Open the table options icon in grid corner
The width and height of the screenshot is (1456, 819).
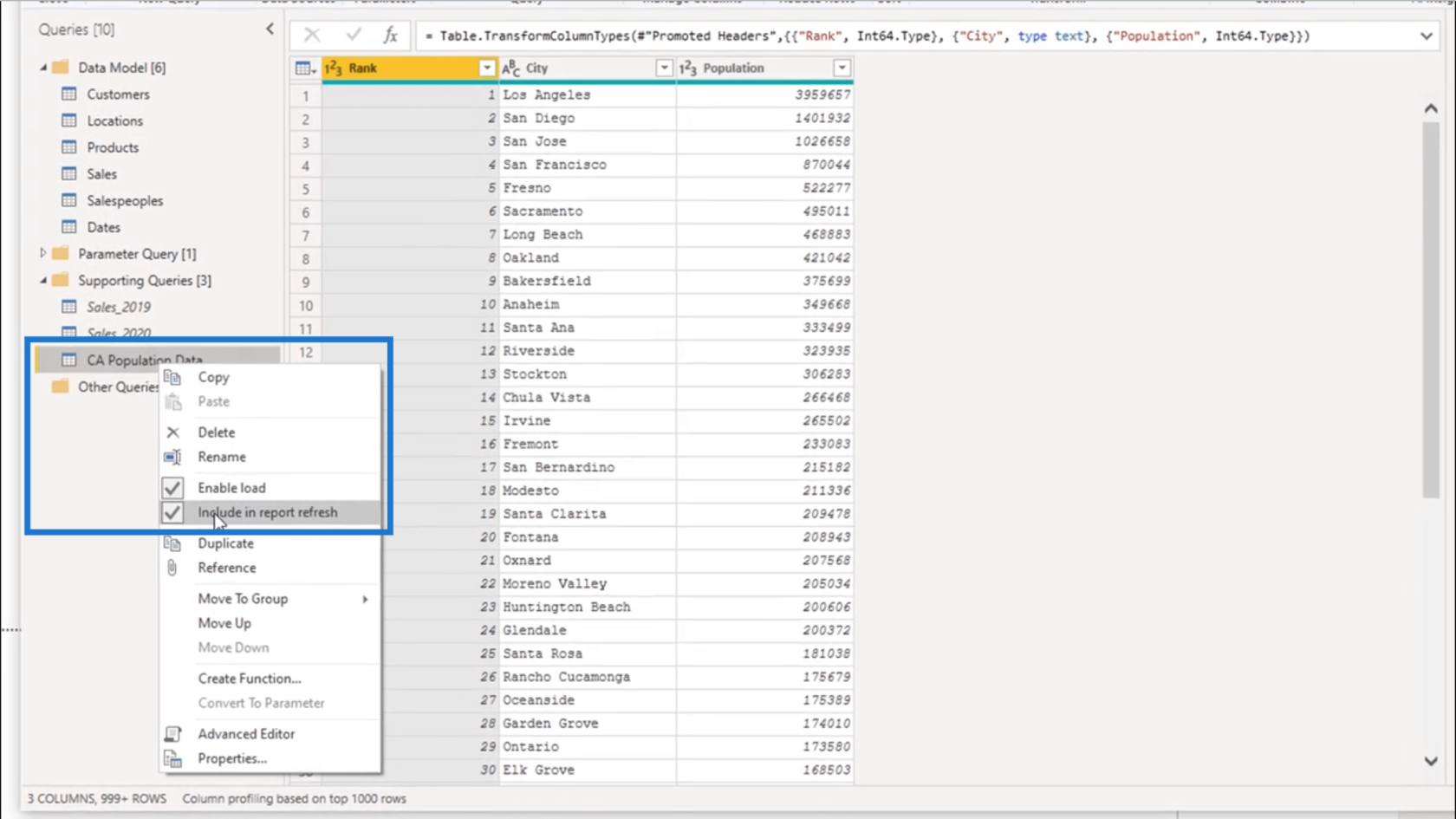pos(305,68)
